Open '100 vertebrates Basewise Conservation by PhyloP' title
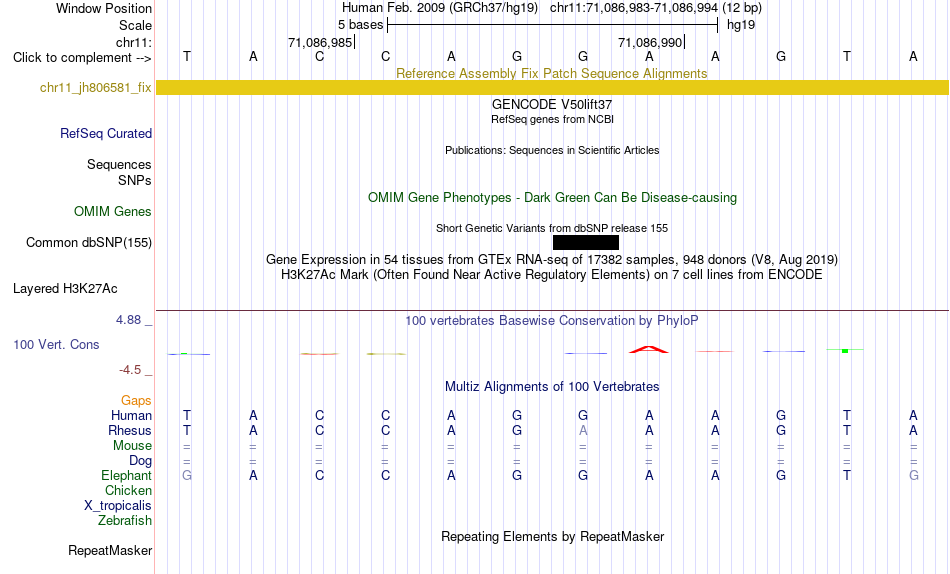The image size is (950, 574). (x=552, y=321)
